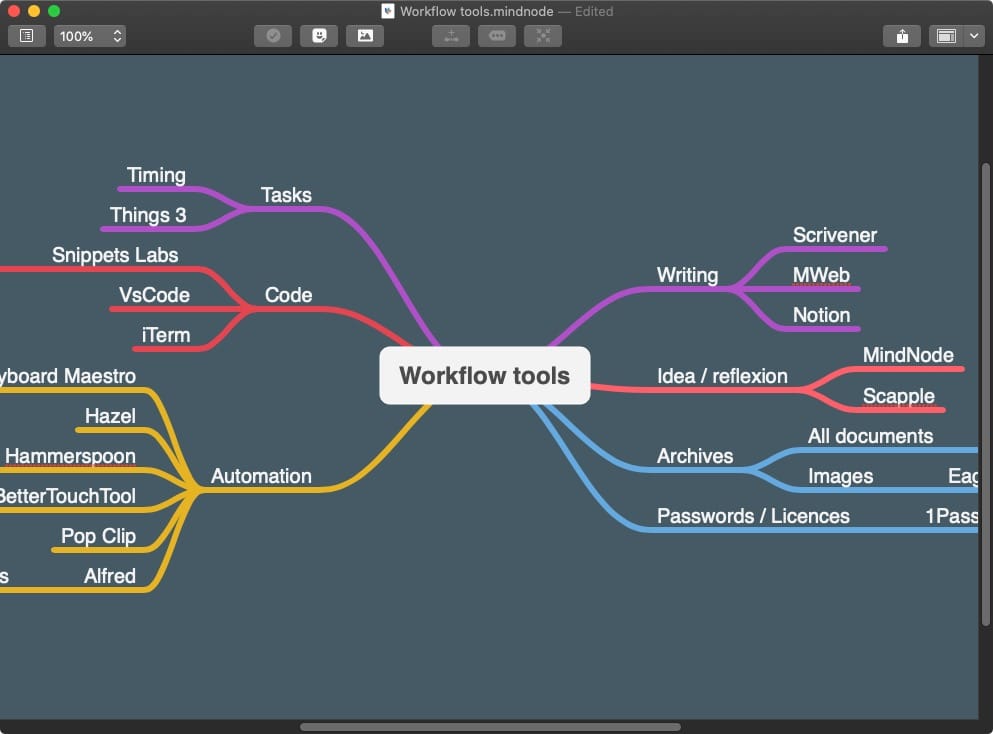Select the Scapple node
Image resolution: width=993 pixels, height=734 pixels.
[899, 396]
